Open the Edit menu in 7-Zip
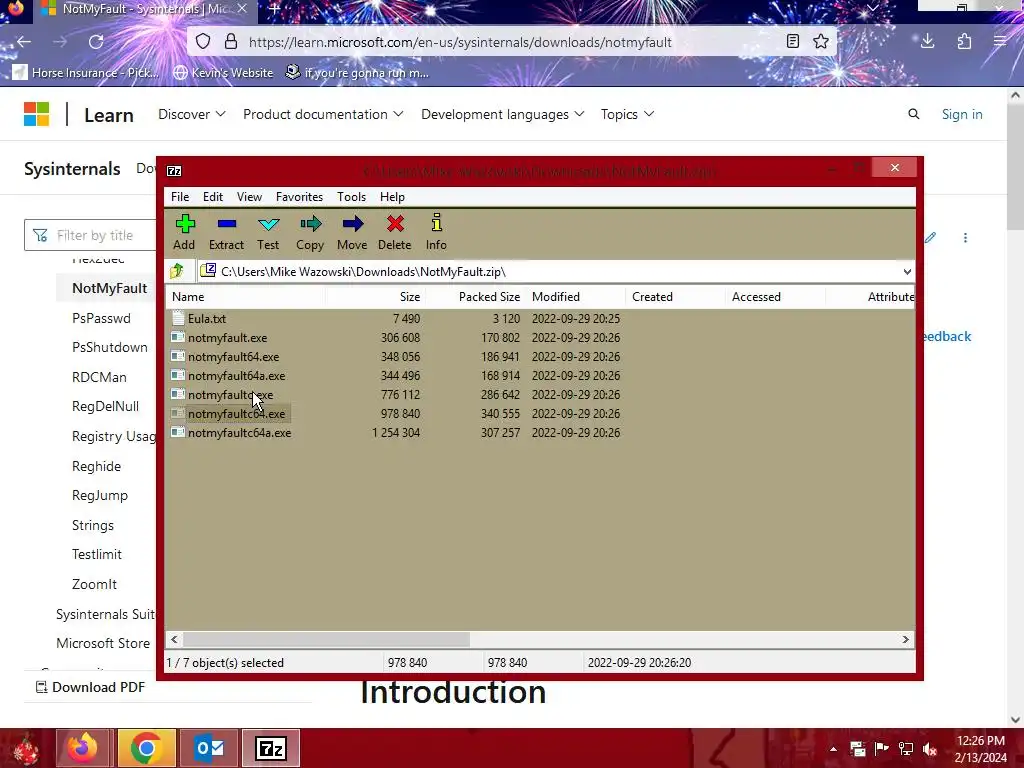Image resolution: width=1024 pixels, height=768 pixels. pyautogui.click(x=213, y=197)
